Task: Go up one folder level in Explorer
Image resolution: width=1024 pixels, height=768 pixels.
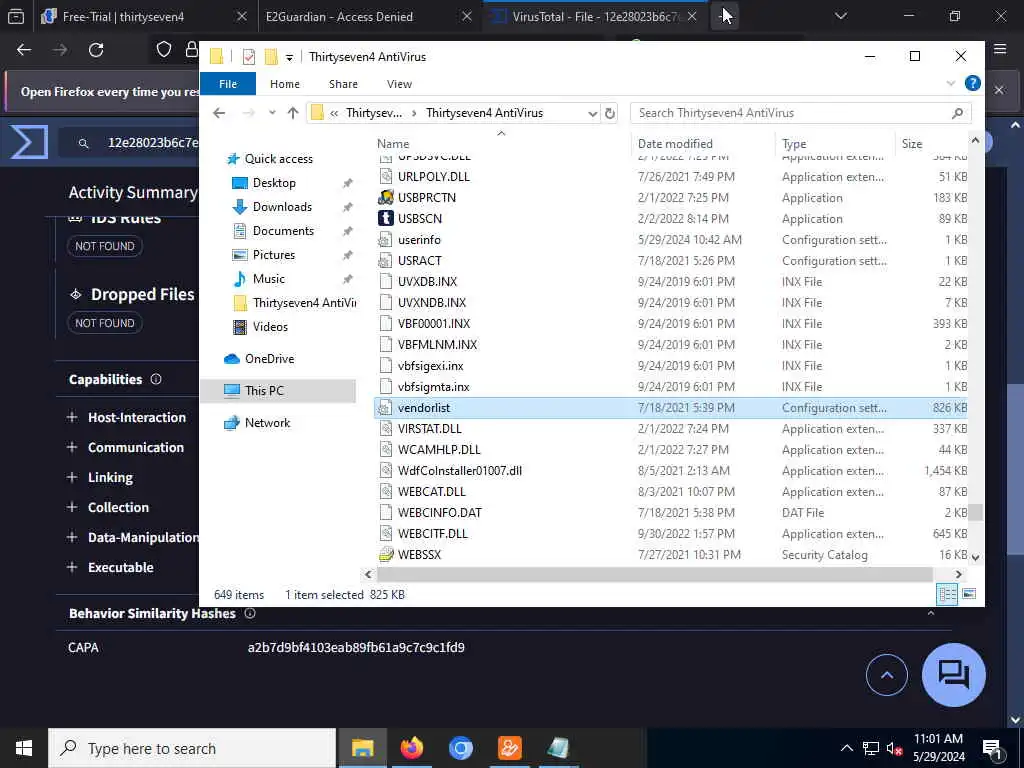Action: [x=293, y=113]
